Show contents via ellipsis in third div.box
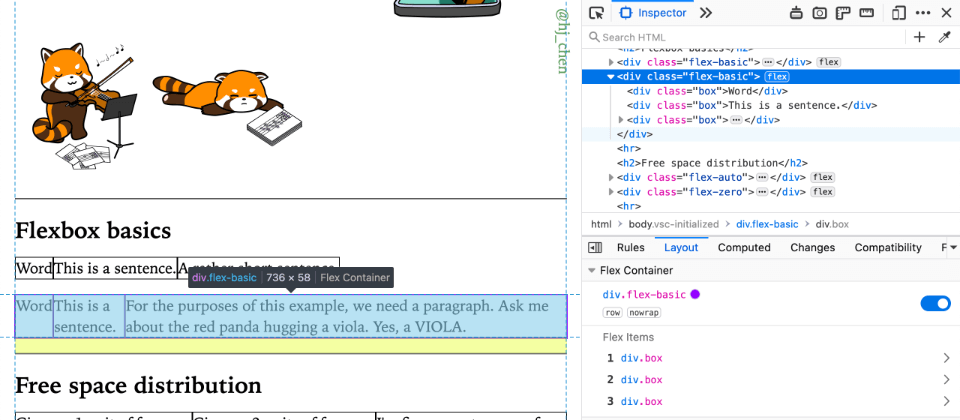The image size is (960, 420). [x=737, y=120]
